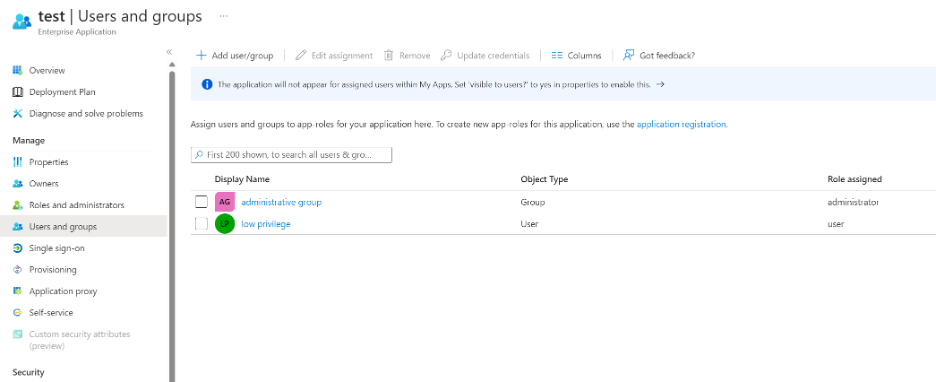Open the ellipsis menu next to page title
Image resolution: width=936 pixels, height=382 pixels.
[224, 16]
